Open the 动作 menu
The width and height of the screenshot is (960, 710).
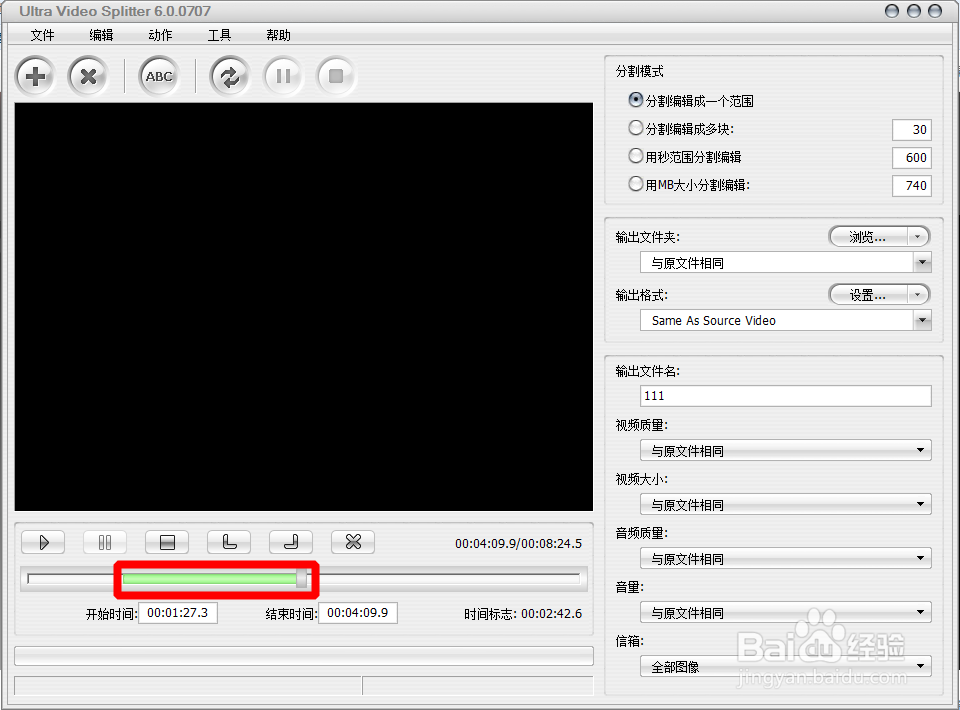[x=160, y=36]
